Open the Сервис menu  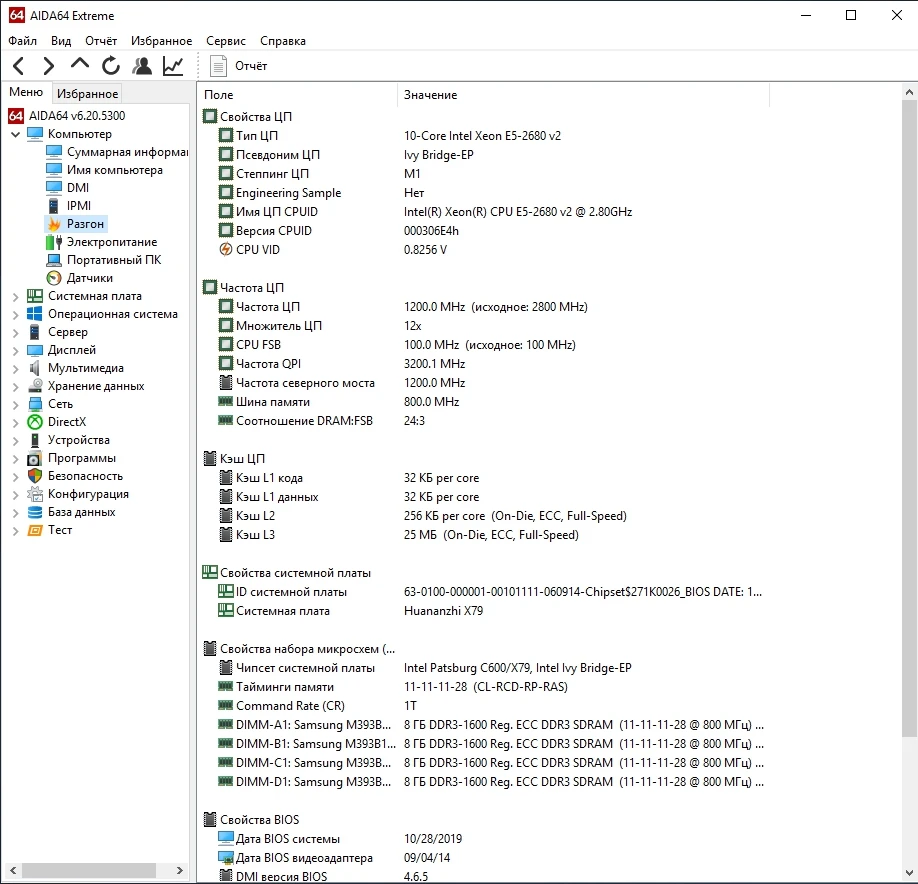[225, 40]
